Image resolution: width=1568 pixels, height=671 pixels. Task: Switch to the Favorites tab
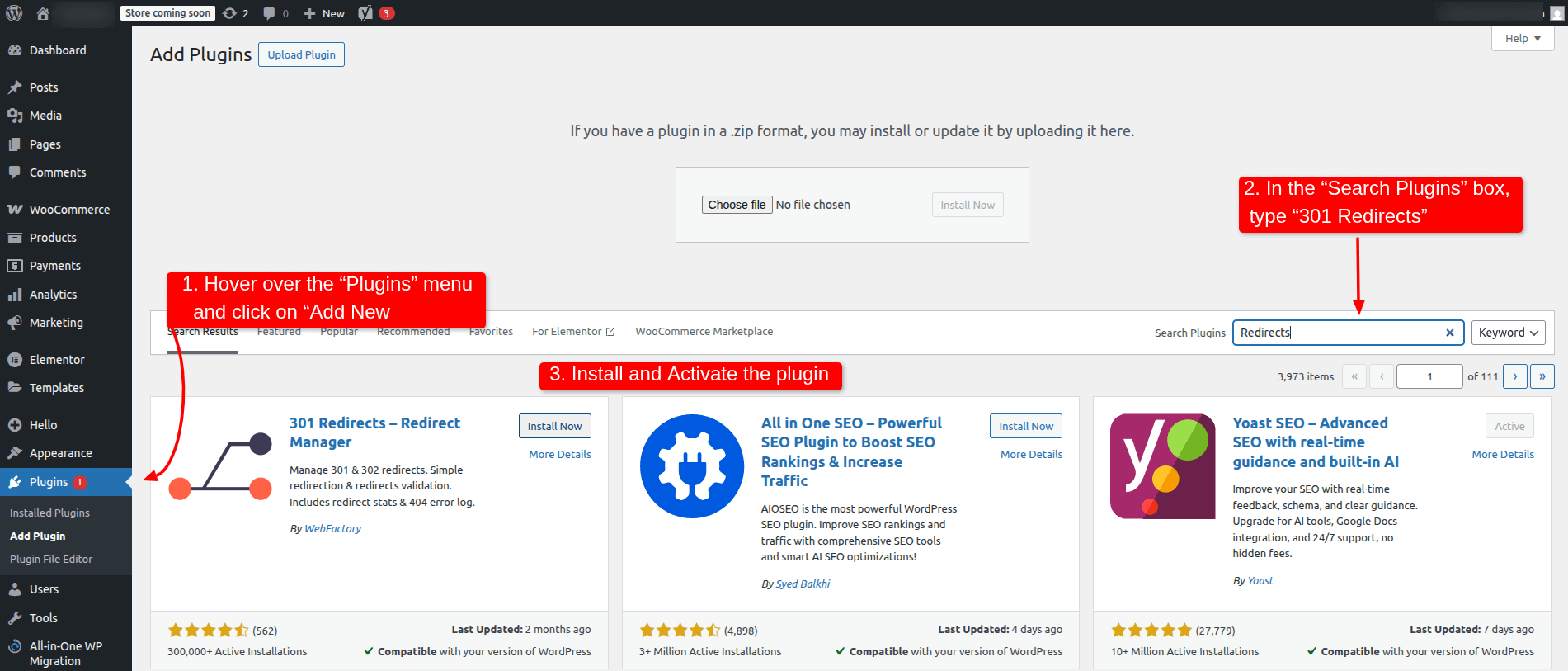click(x=491, y=332)
